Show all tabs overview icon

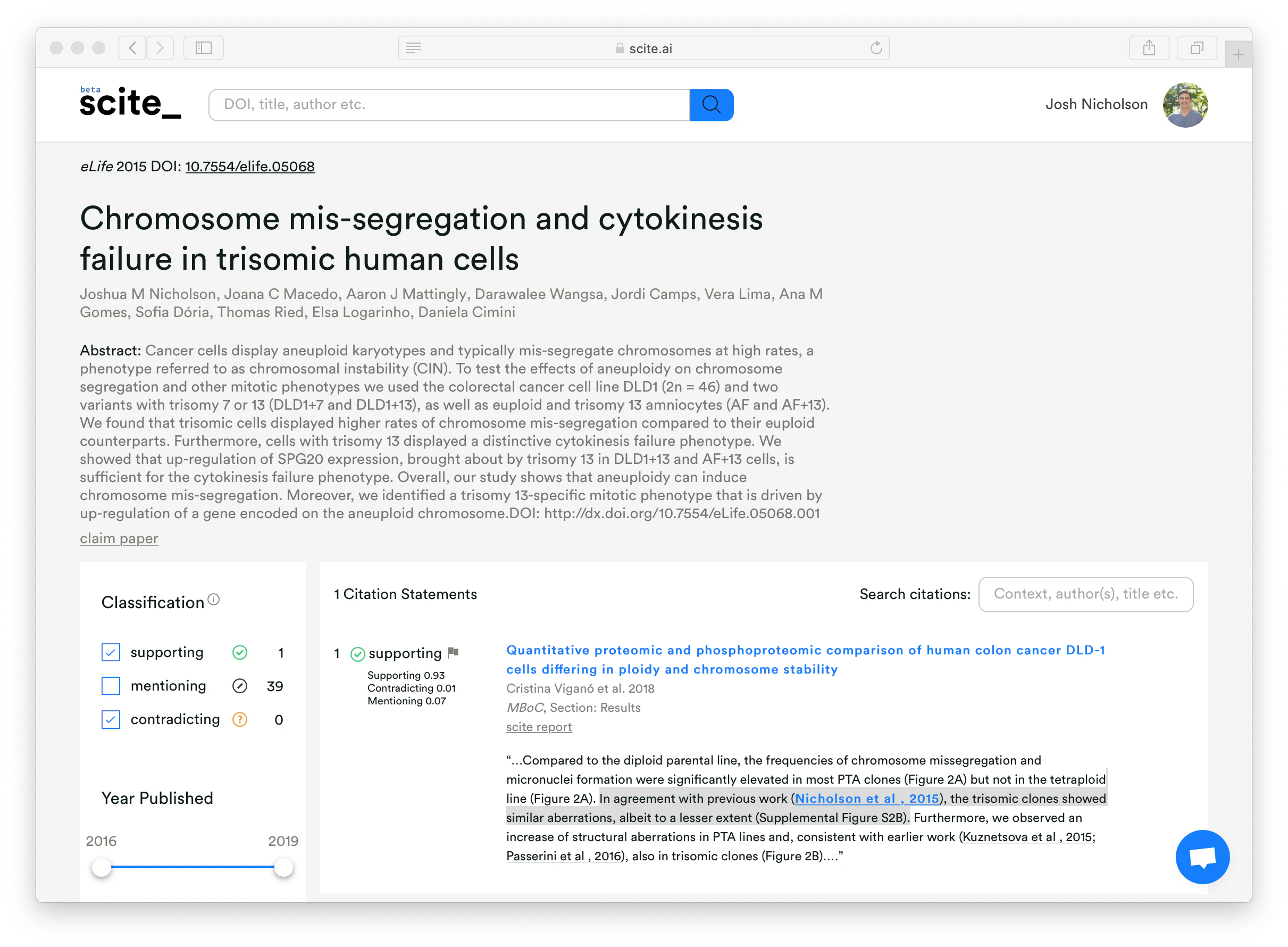[1197, 48]
